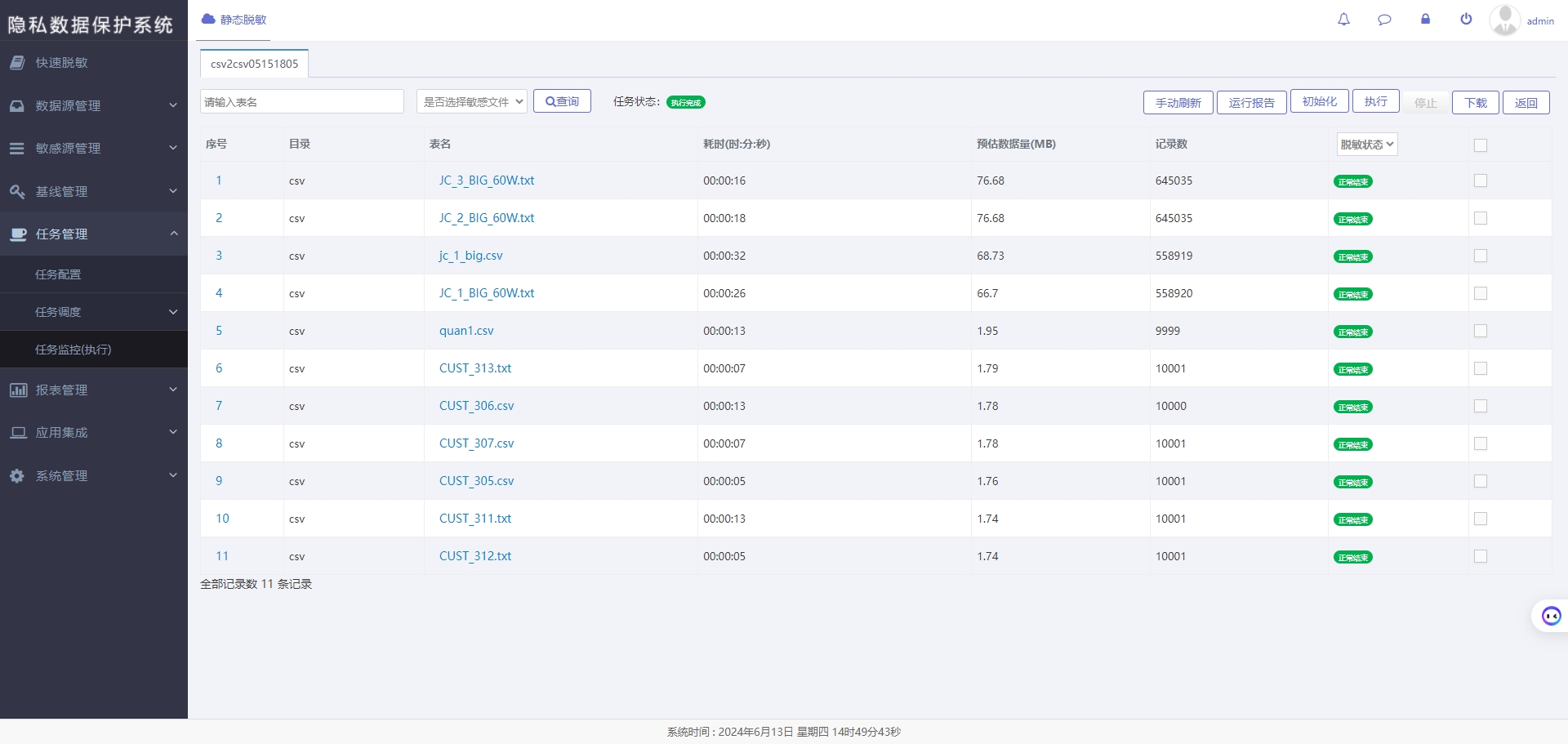Open the admin user avatar
This screenshot has width=1568, height=744.
(x=1504, y=20)
